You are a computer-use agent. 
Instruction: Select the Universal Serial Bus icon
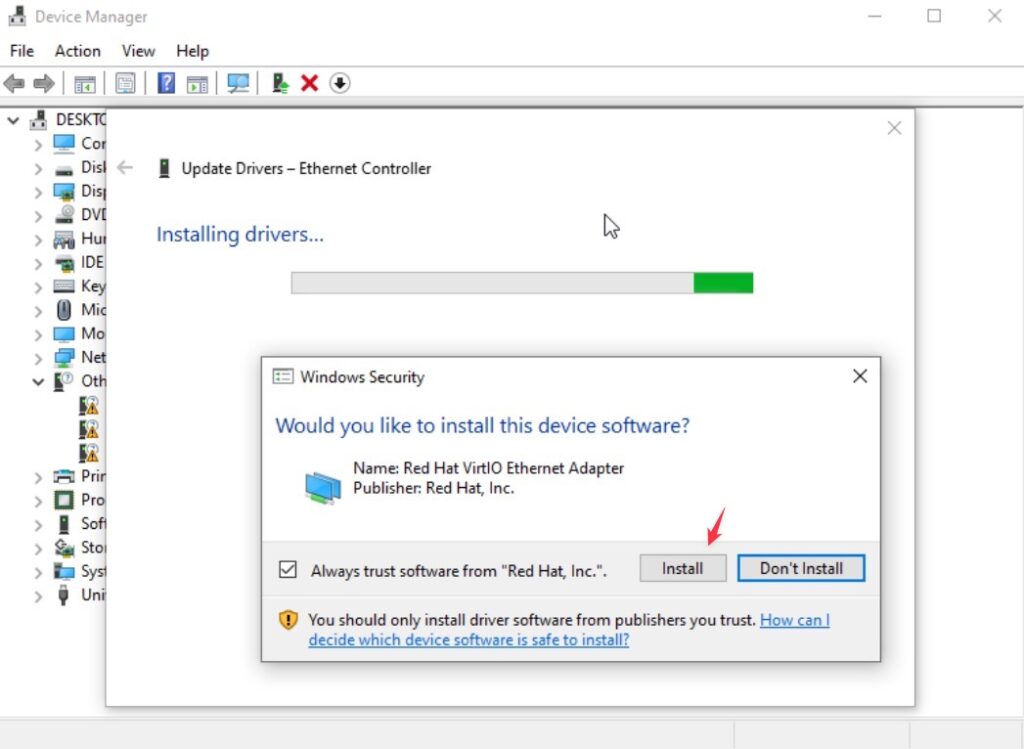point(64,595)
